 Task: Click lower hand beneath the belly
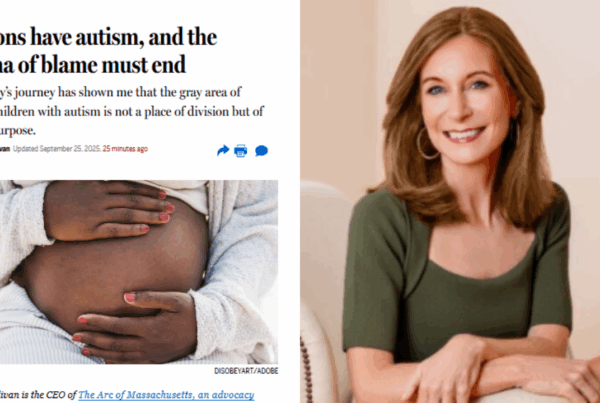[x=136, y=325]
